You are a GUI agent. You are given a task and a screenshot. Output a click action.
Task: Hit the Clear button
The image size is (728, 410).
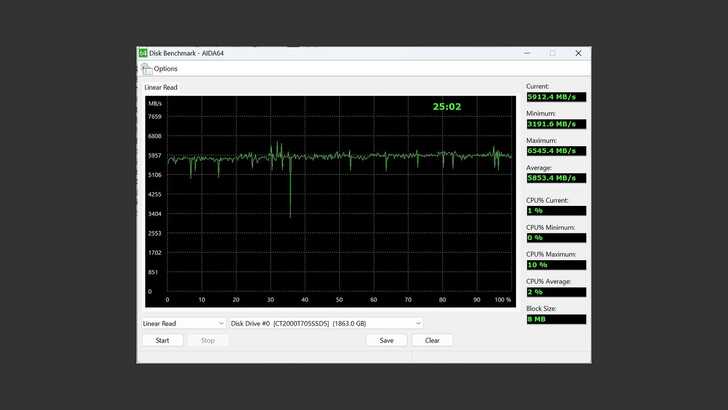(432, 340)
